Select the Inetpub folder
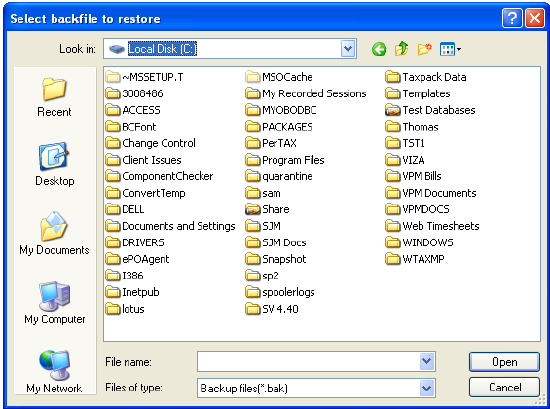The image size is (550, 409). pos(133,292)
